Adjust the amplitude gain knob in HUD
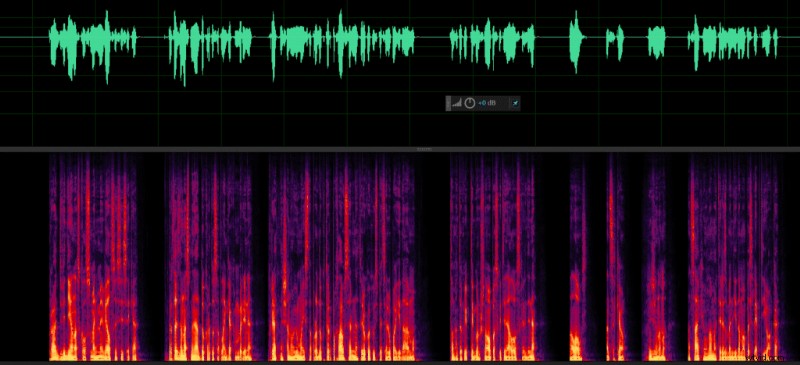 469,103
